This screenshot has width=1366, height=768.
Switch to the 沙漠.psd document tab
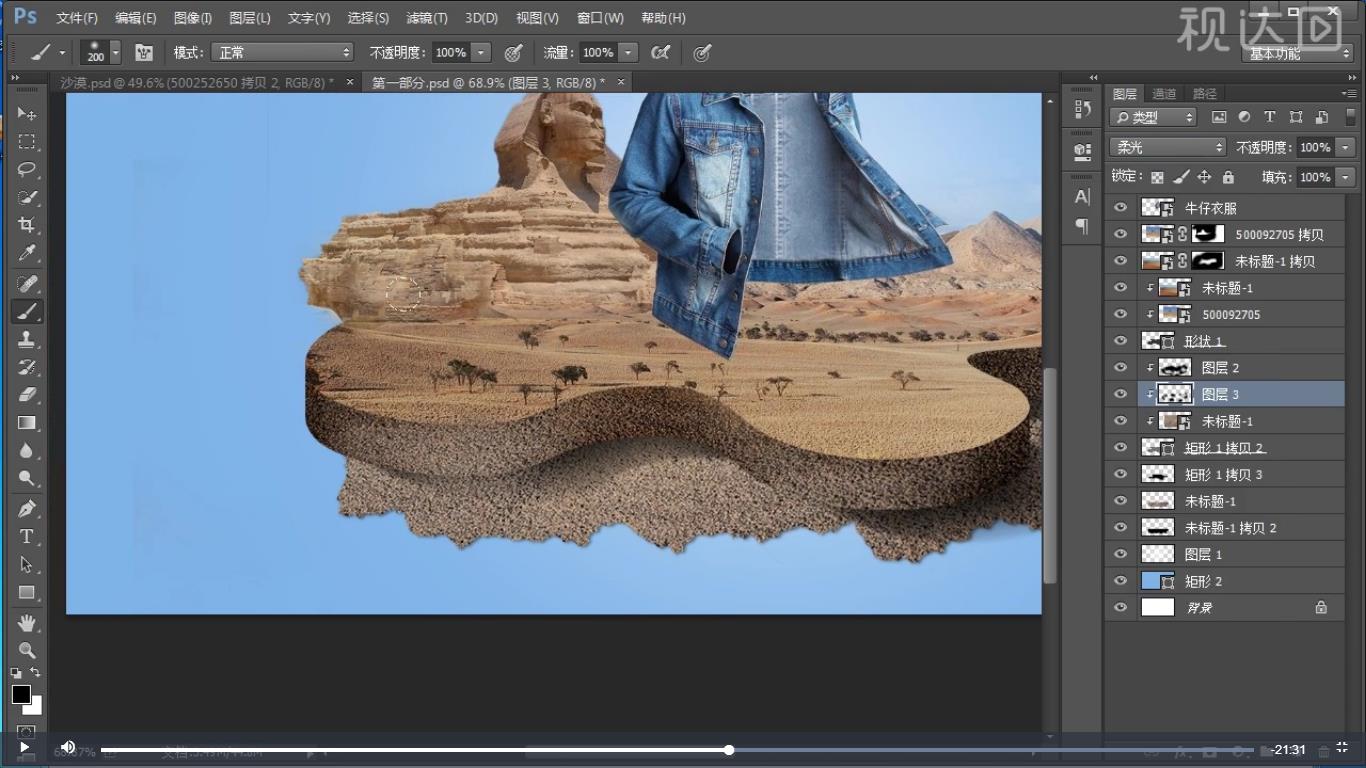point(196,83)
